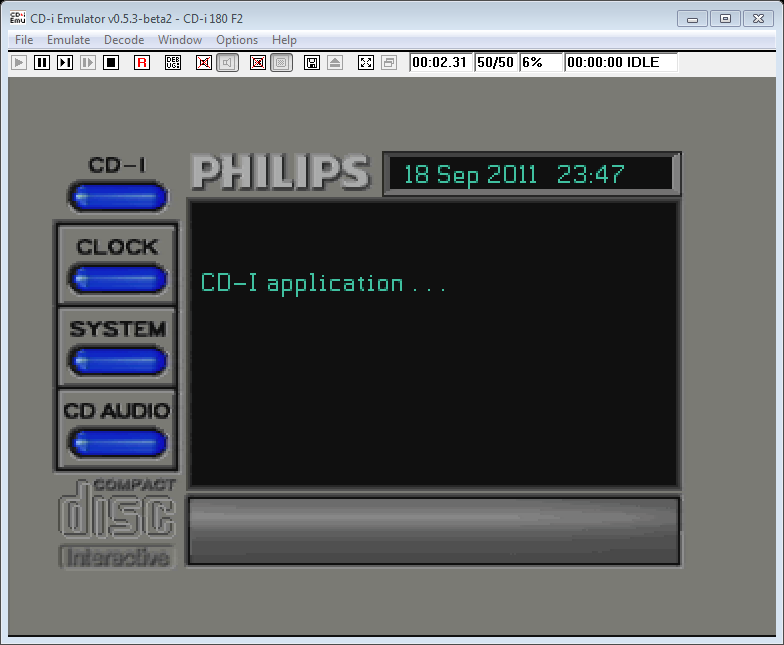Maximize the CD-i Emulator window
This screenshot has height=645, width=784.
pyautogui.click(x=725, y=19)
